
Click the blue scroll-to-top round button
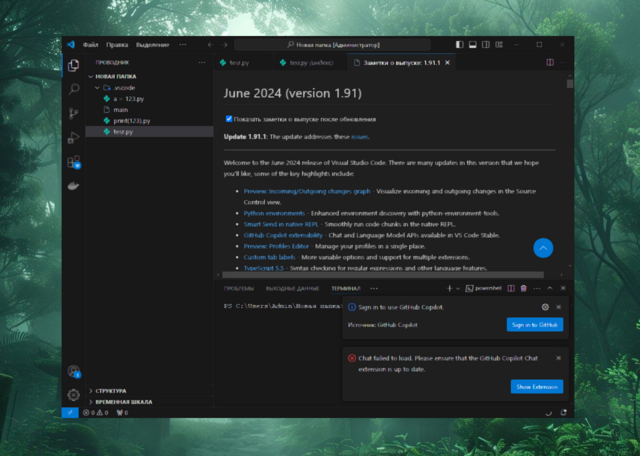(x=543, y=248)
